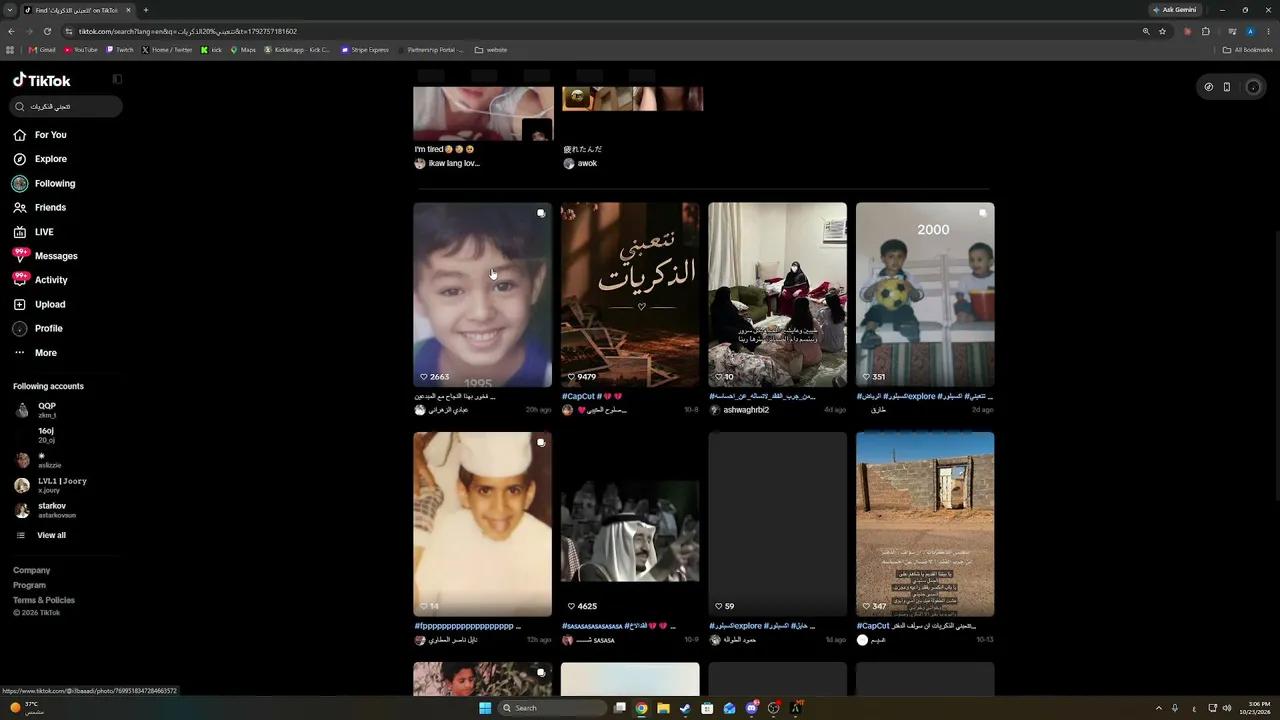The height and width of the screenshot is (720, 1280).
Task: Expand Terms & Policies footer section
Action: point(44,600)
